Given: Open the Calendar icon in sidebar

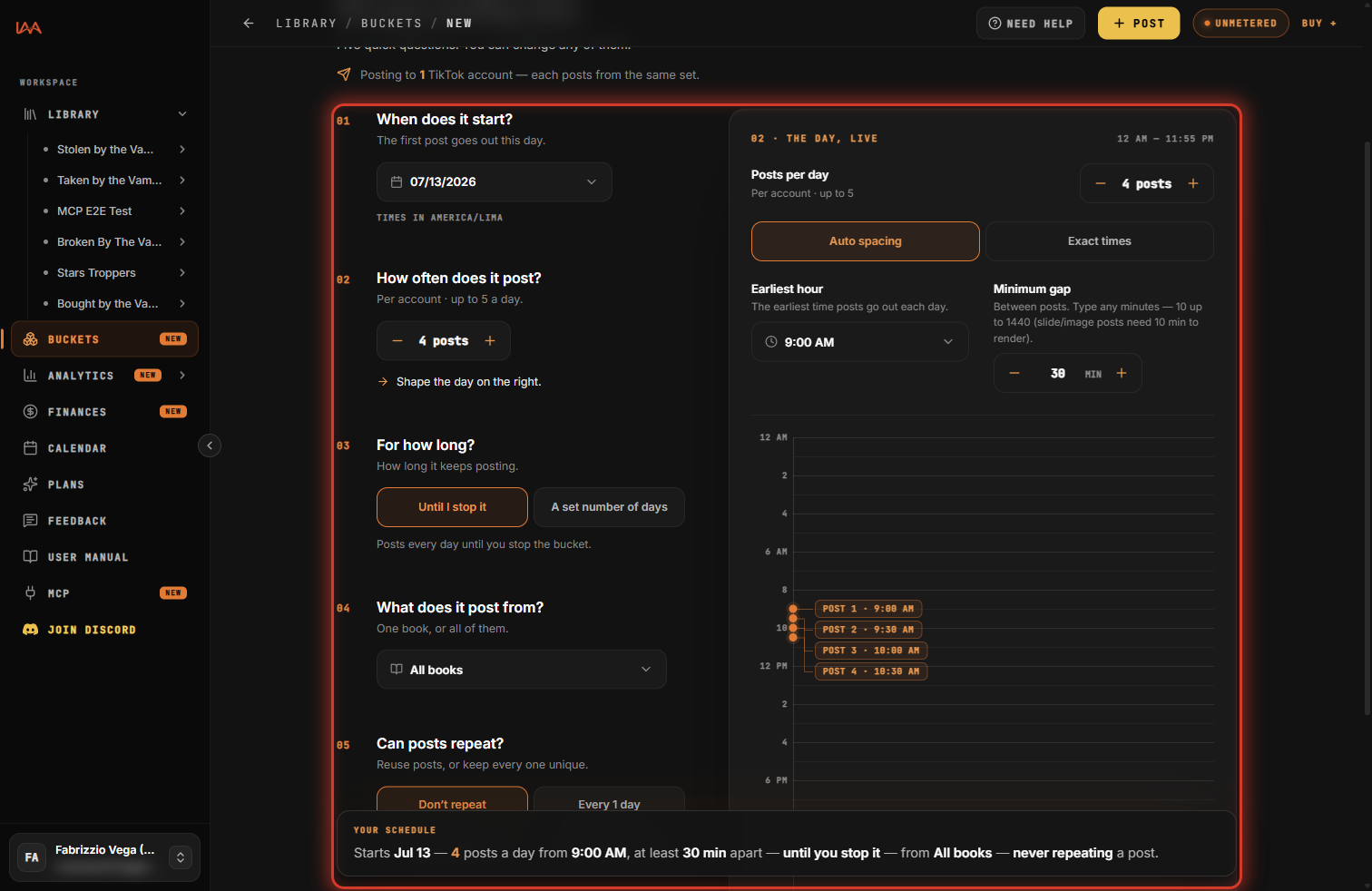Looking at the screenshot, I should coord(30,448).
